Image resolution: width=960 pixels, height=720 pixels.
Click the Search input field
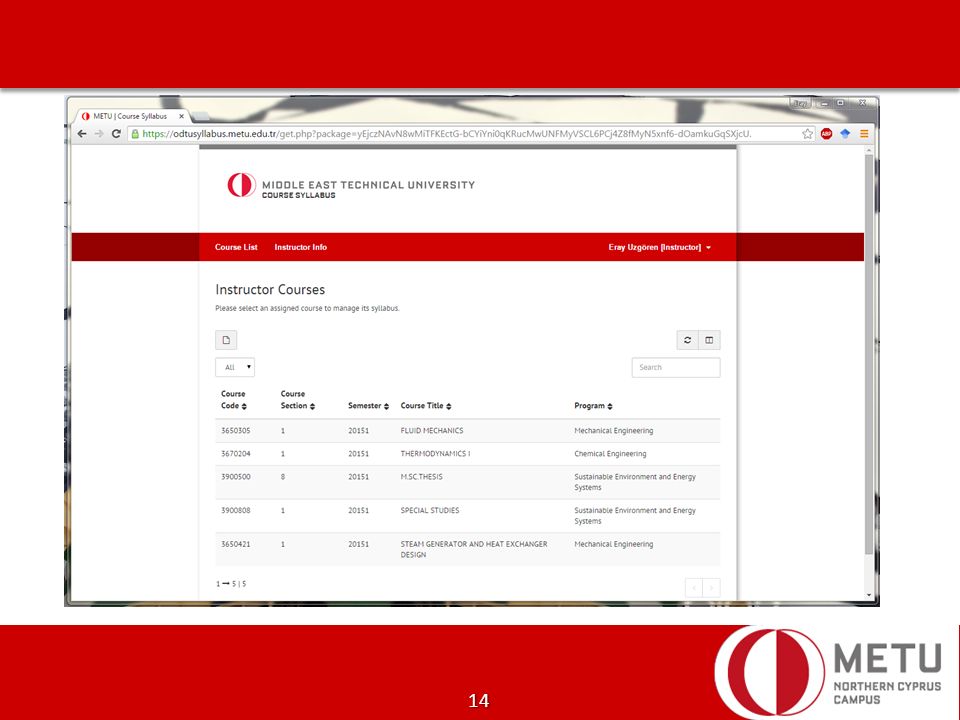point(676,367)
